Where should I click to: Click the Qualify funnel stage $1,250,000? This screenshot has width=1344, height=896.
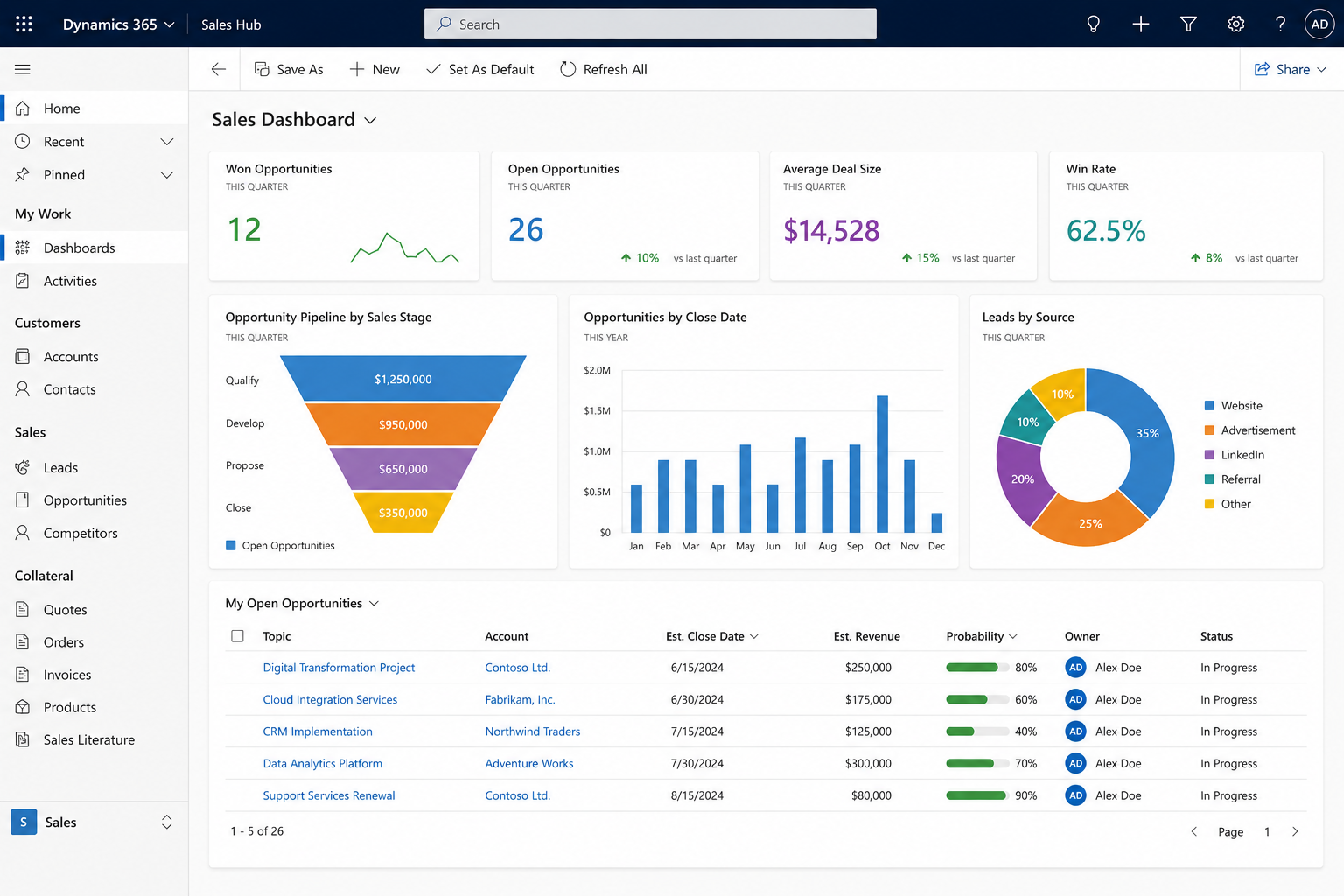tap(403, 379)
